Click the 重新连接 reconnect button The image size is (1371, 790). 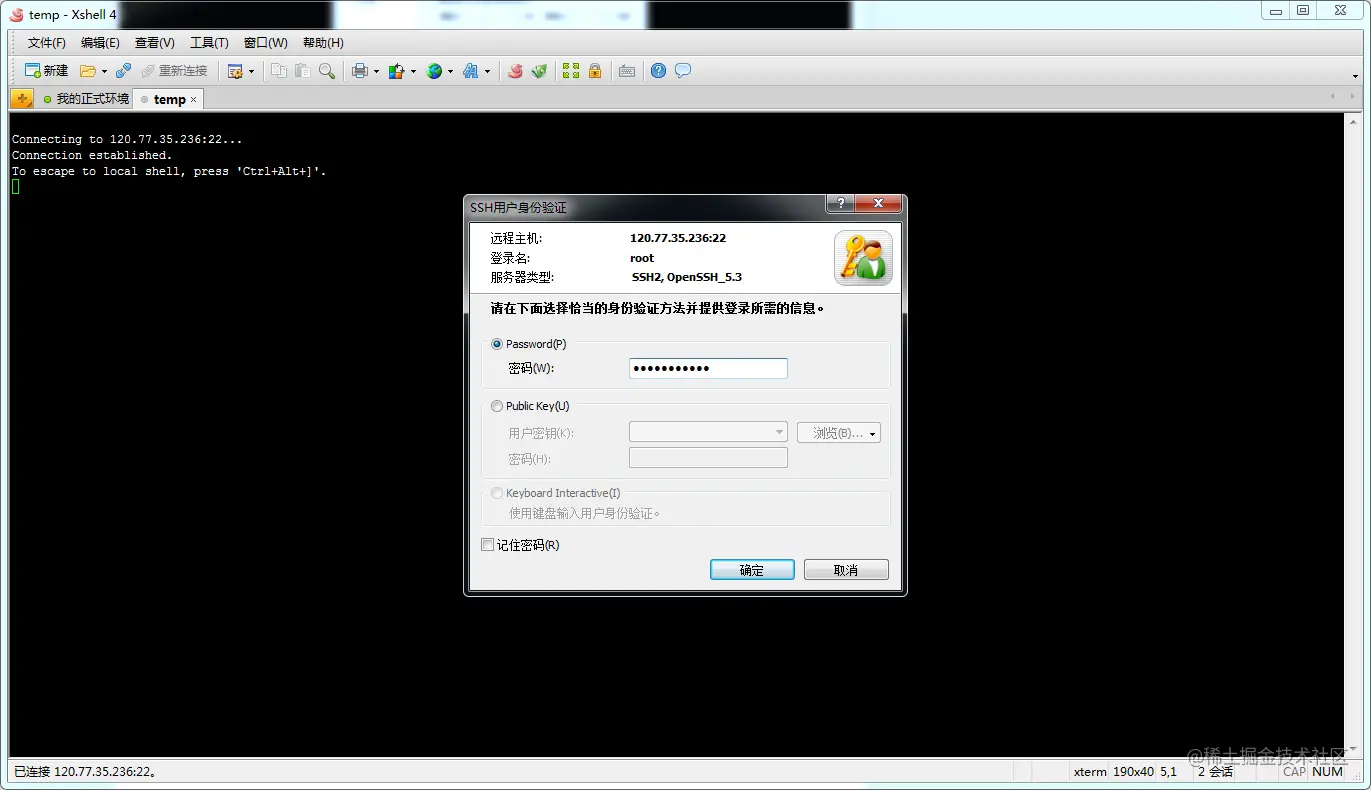pos(174,71)
